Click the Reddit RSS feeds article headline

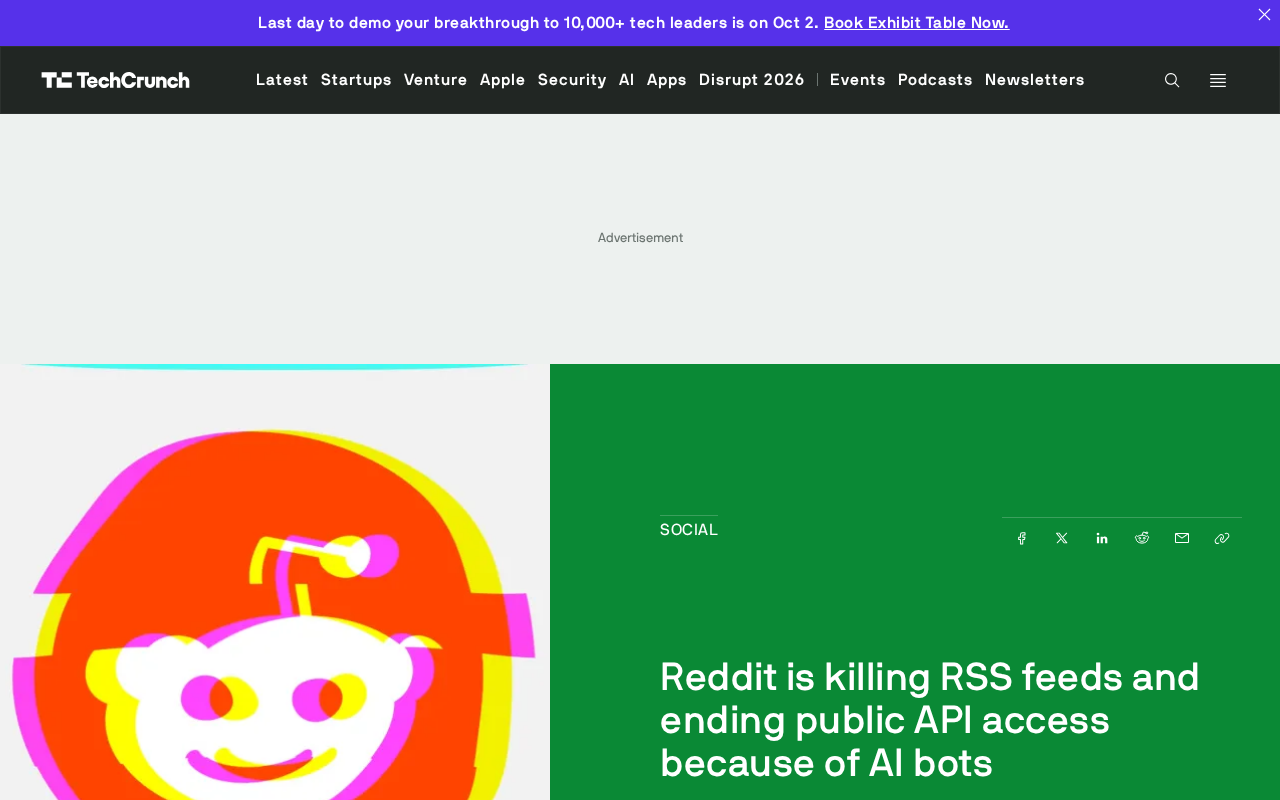tap(930, 720)
